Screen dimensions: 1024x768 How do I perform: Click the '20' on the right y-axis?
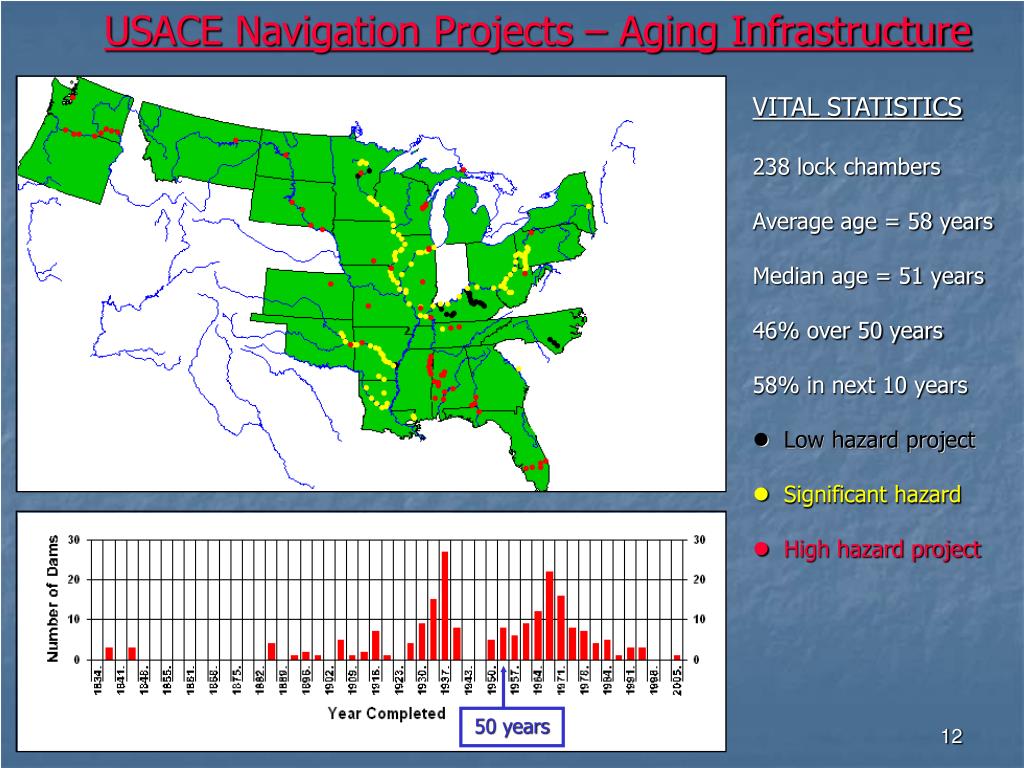699,580
